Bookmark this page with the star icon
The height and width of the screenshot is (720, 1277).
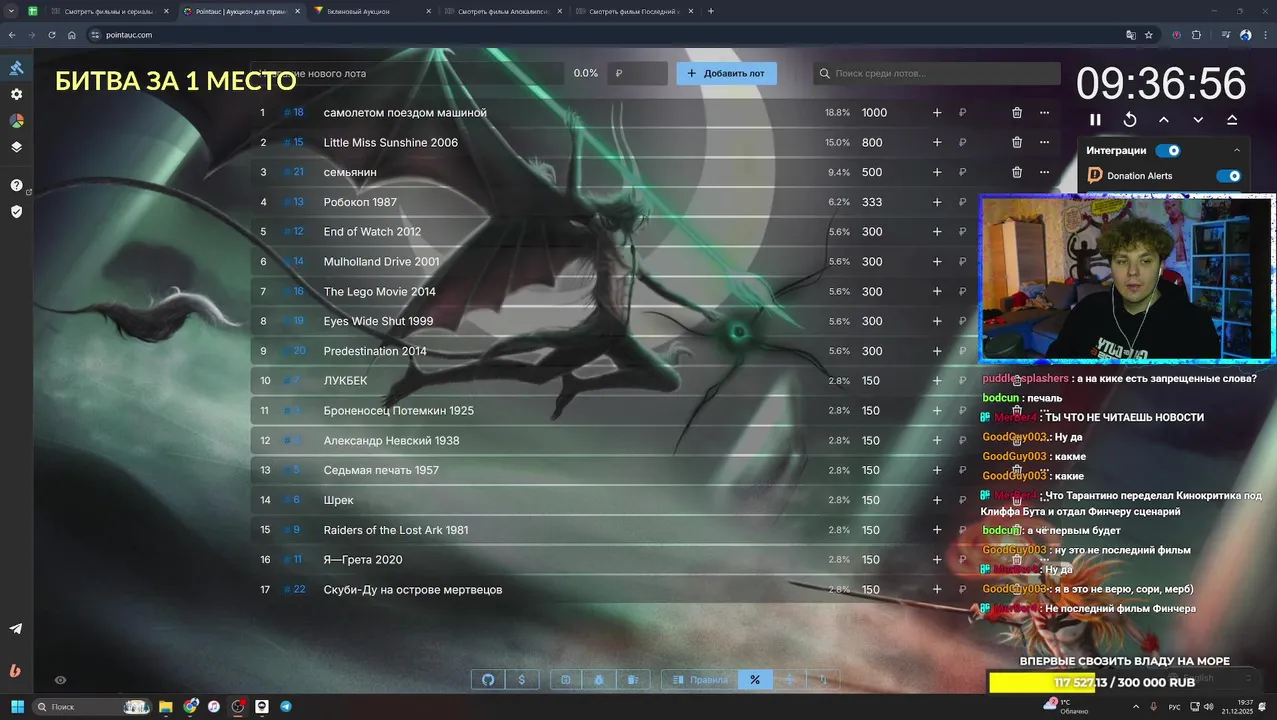[x=1149, y=35]
